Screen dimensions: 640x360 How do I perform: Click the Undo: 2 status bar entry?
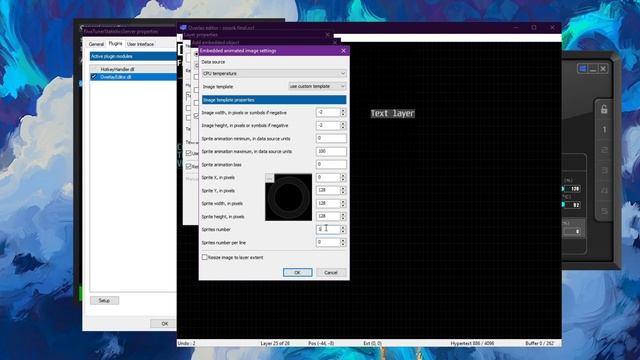[187, 344]
